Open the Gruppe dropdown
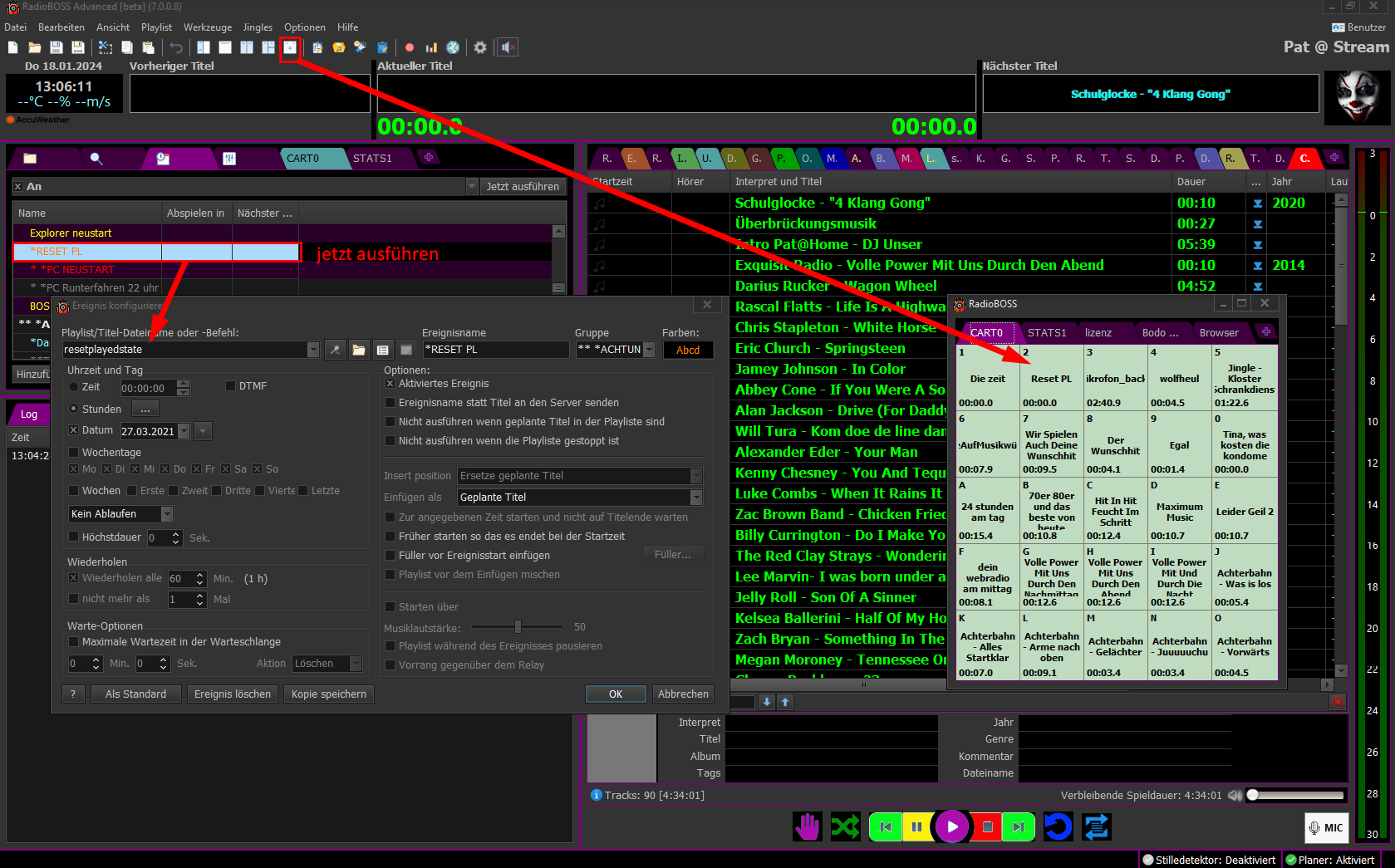 pyautogui.click(x=650, y=351)
